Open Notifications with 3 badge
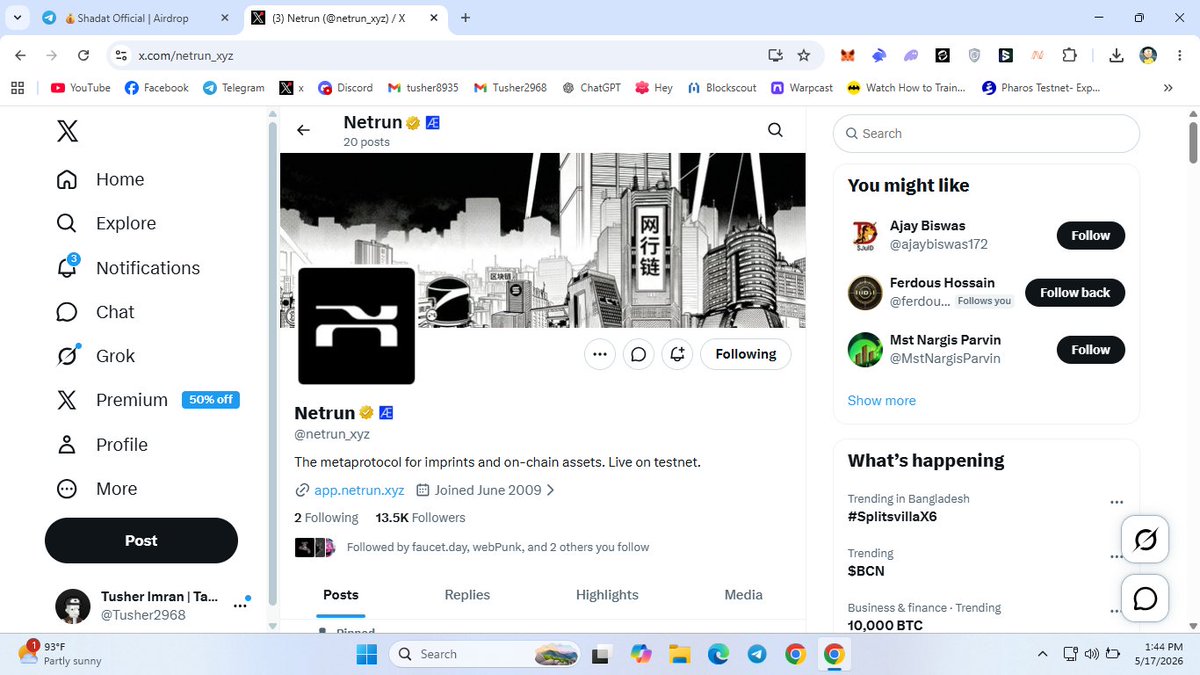 point(128,267)
